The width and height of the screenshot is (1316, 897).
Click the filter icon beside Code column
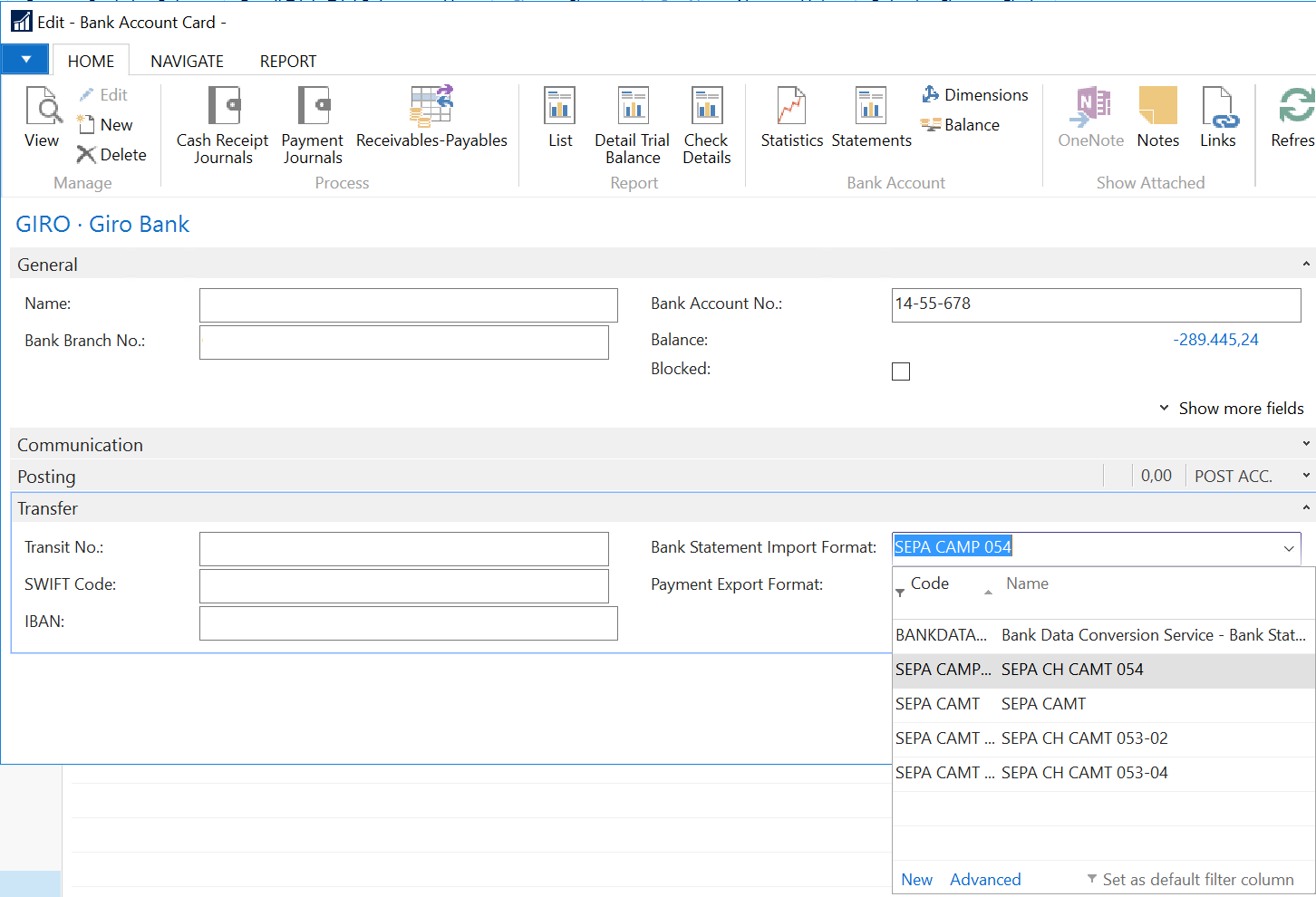click(x=900, y=593)
